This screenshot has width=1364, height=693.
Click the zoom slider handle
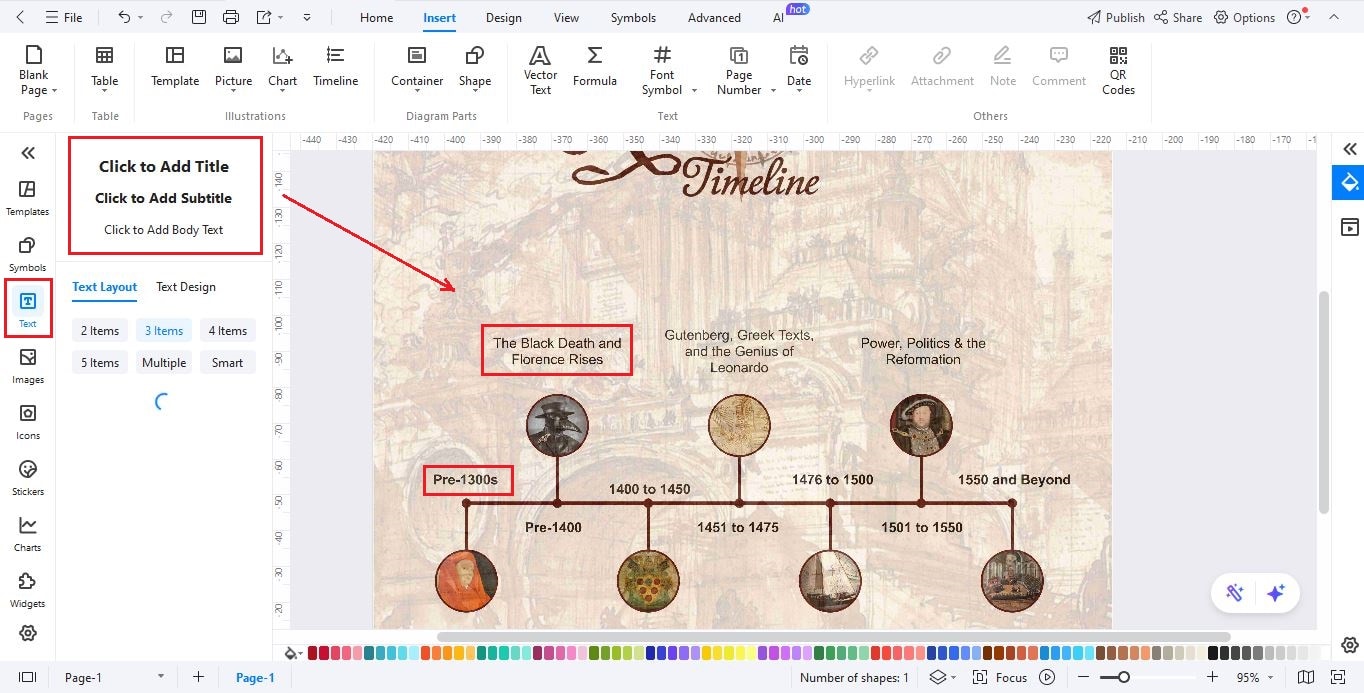(x=1124, y=677)
